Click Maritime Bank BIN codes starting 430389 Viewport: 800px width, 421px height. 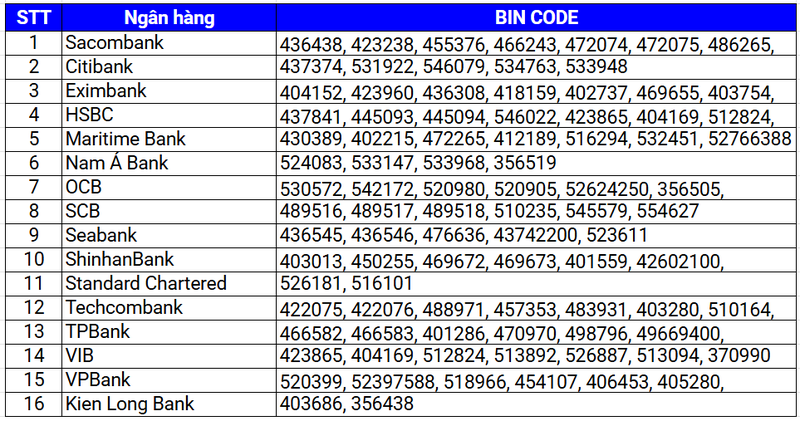(537, 139)
